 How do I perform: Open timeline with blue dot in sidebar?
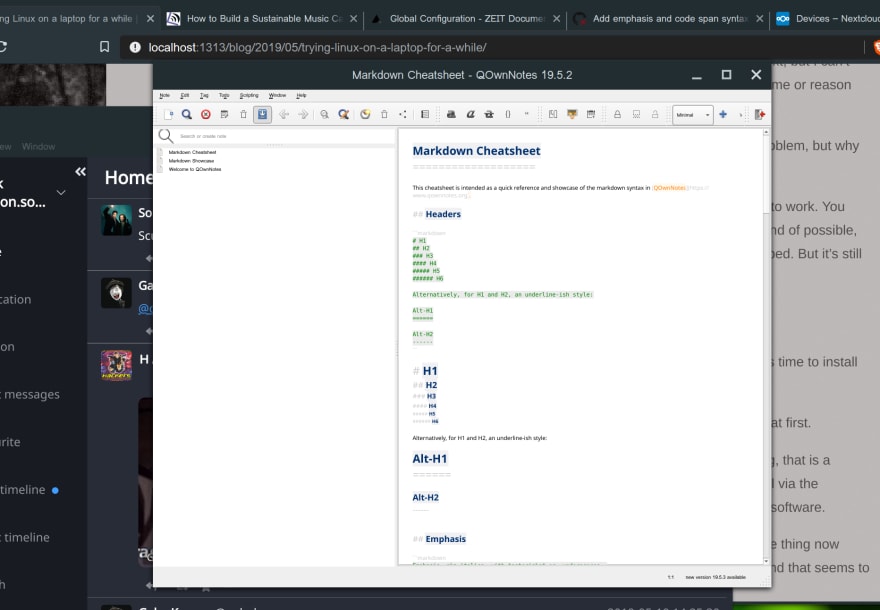click(29, 490)
